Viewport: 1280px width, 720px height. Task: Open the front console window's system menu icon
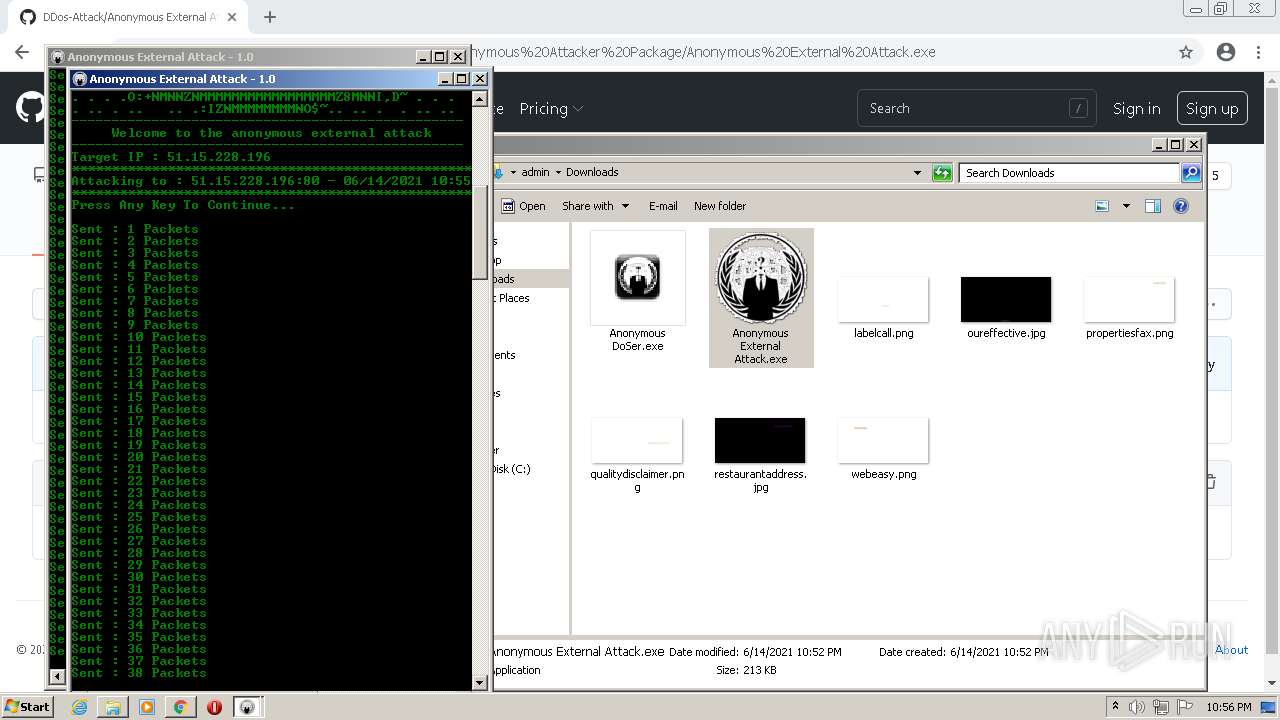pos(80,79)
